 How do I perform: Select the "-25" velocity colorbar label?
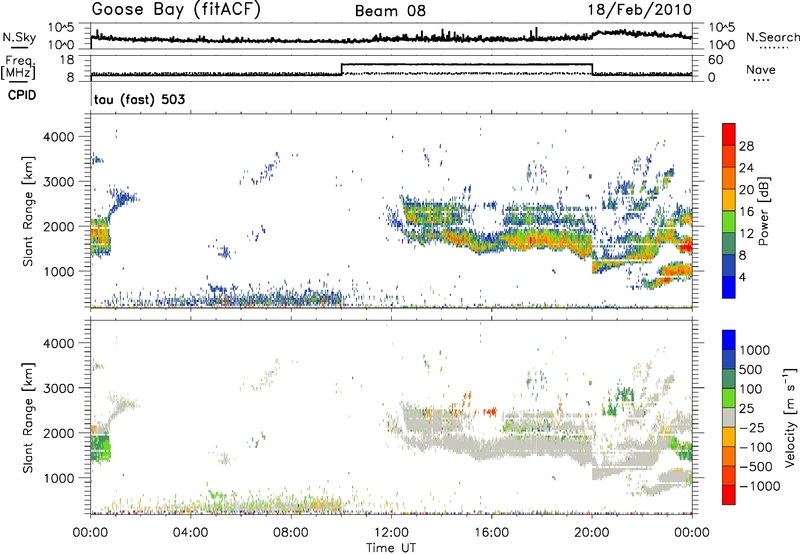pos(753,427)
